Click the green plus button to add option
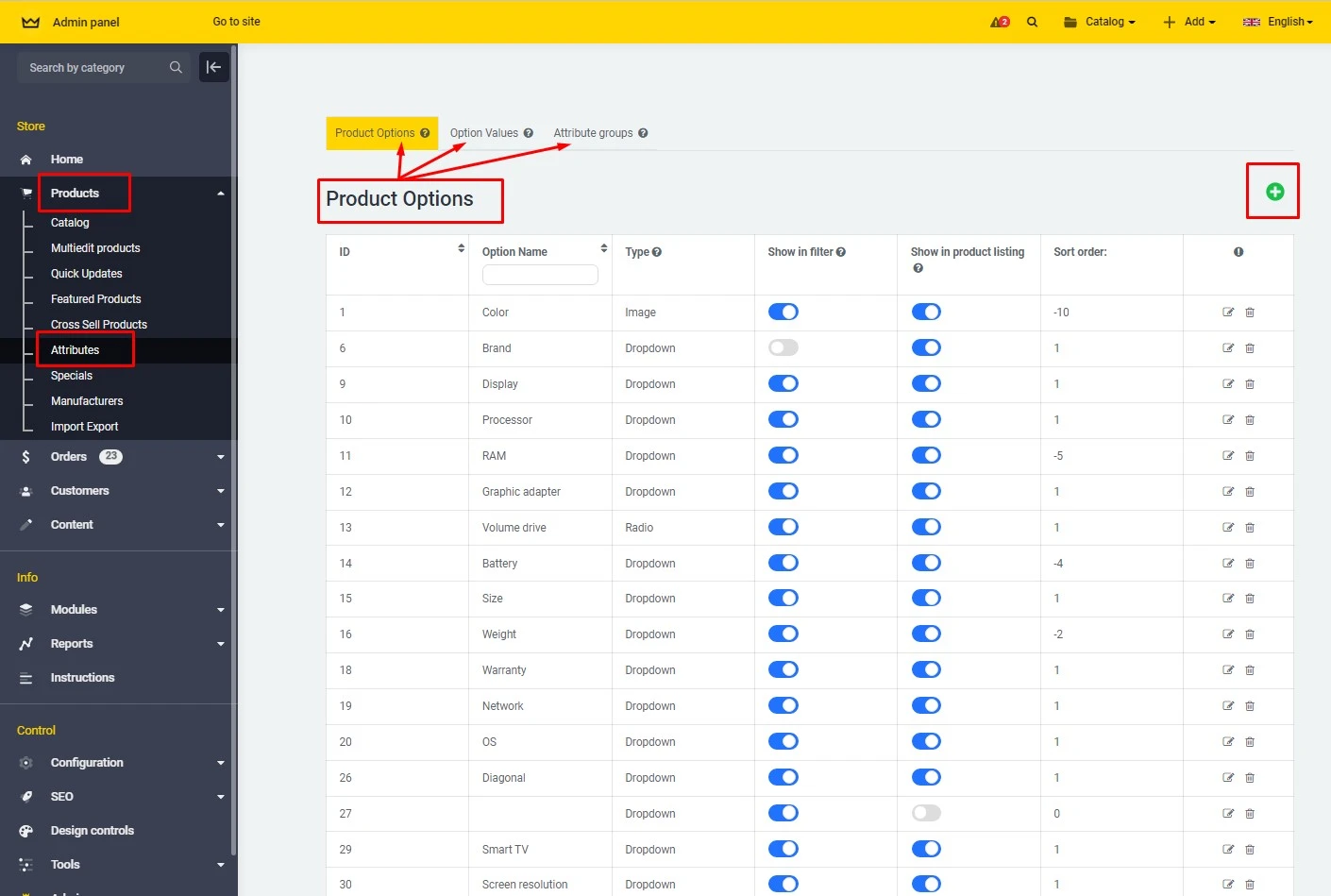This screenshot has width=1331, height=896. [1272, 191]
